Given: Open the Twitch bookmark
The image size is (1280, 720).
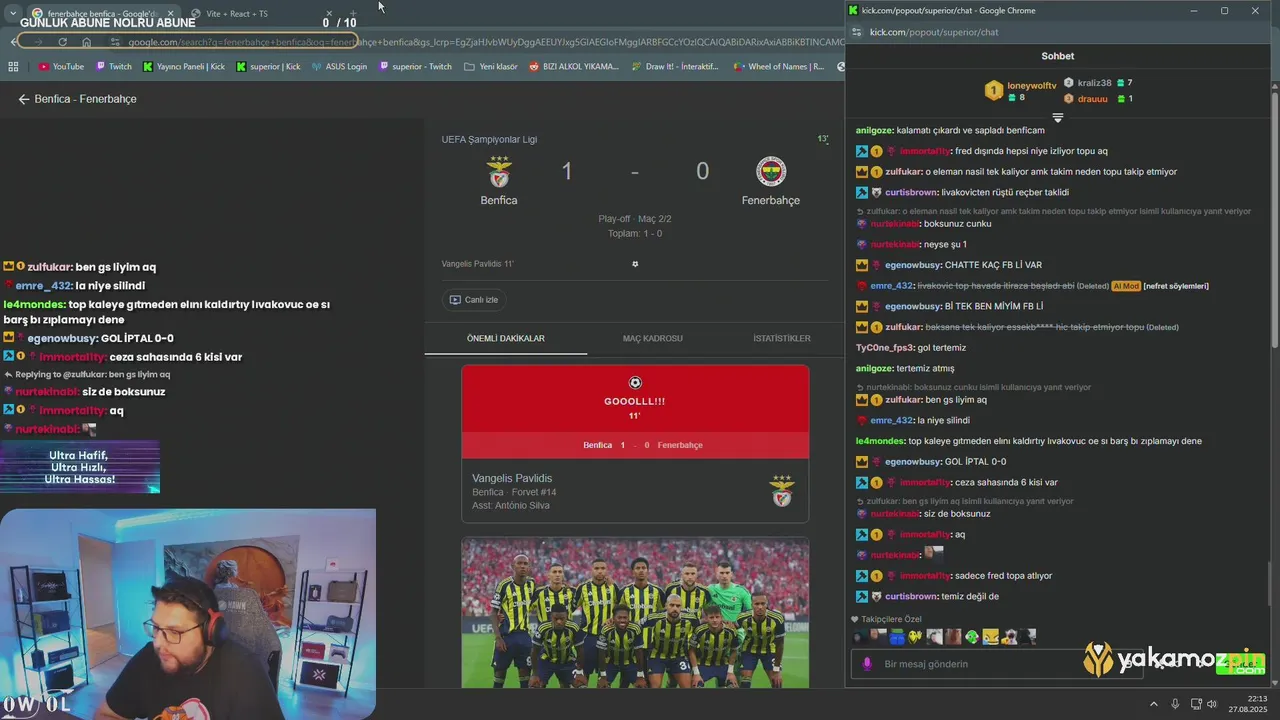Looking at the screenshot, I should point(114,67).
